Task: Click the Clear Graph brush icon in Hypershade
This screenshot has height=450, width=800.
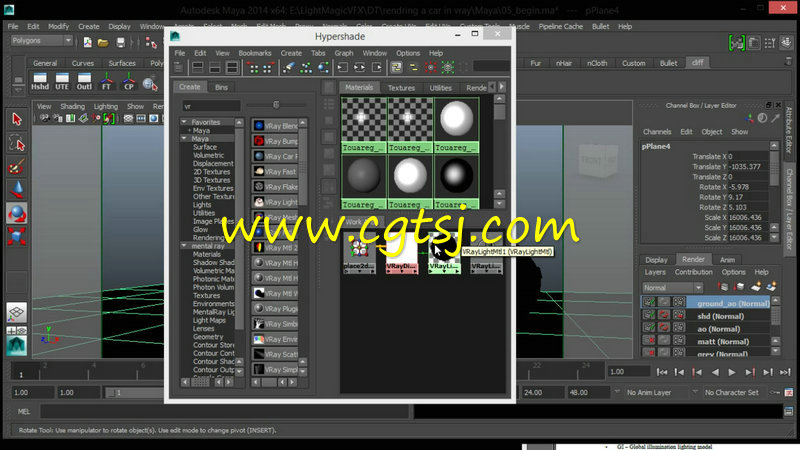Action: pyautogui.click(x=289, y=67)
